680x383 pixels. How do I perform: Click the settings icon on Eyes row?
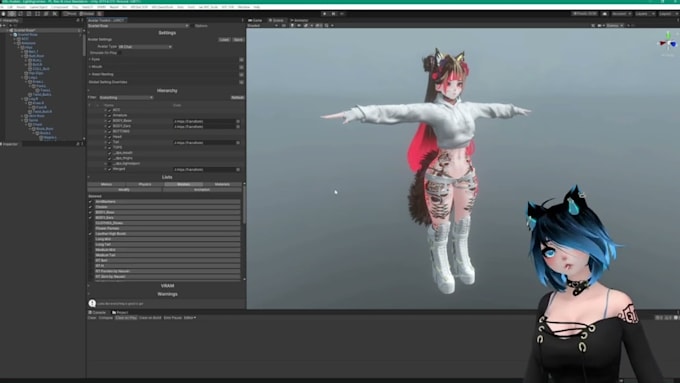[241, 59]
